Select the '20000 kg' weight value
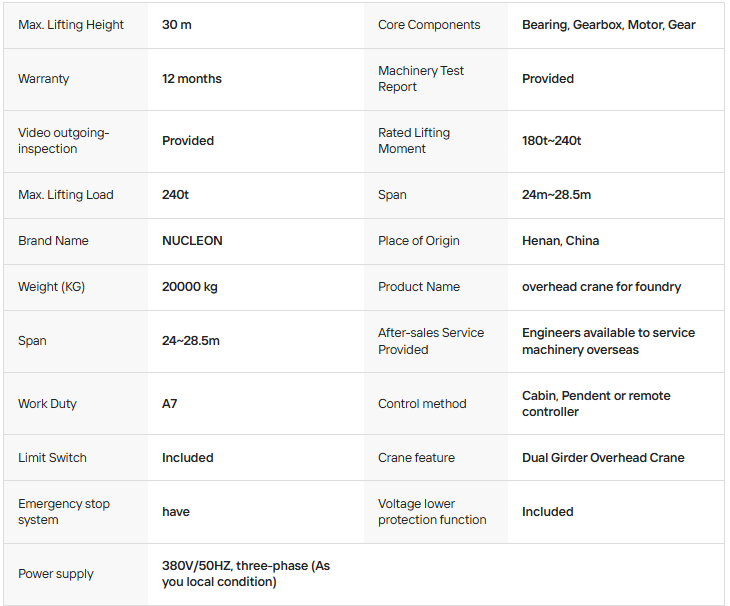This screenshot has width=730, height=606. pos(189,287)
